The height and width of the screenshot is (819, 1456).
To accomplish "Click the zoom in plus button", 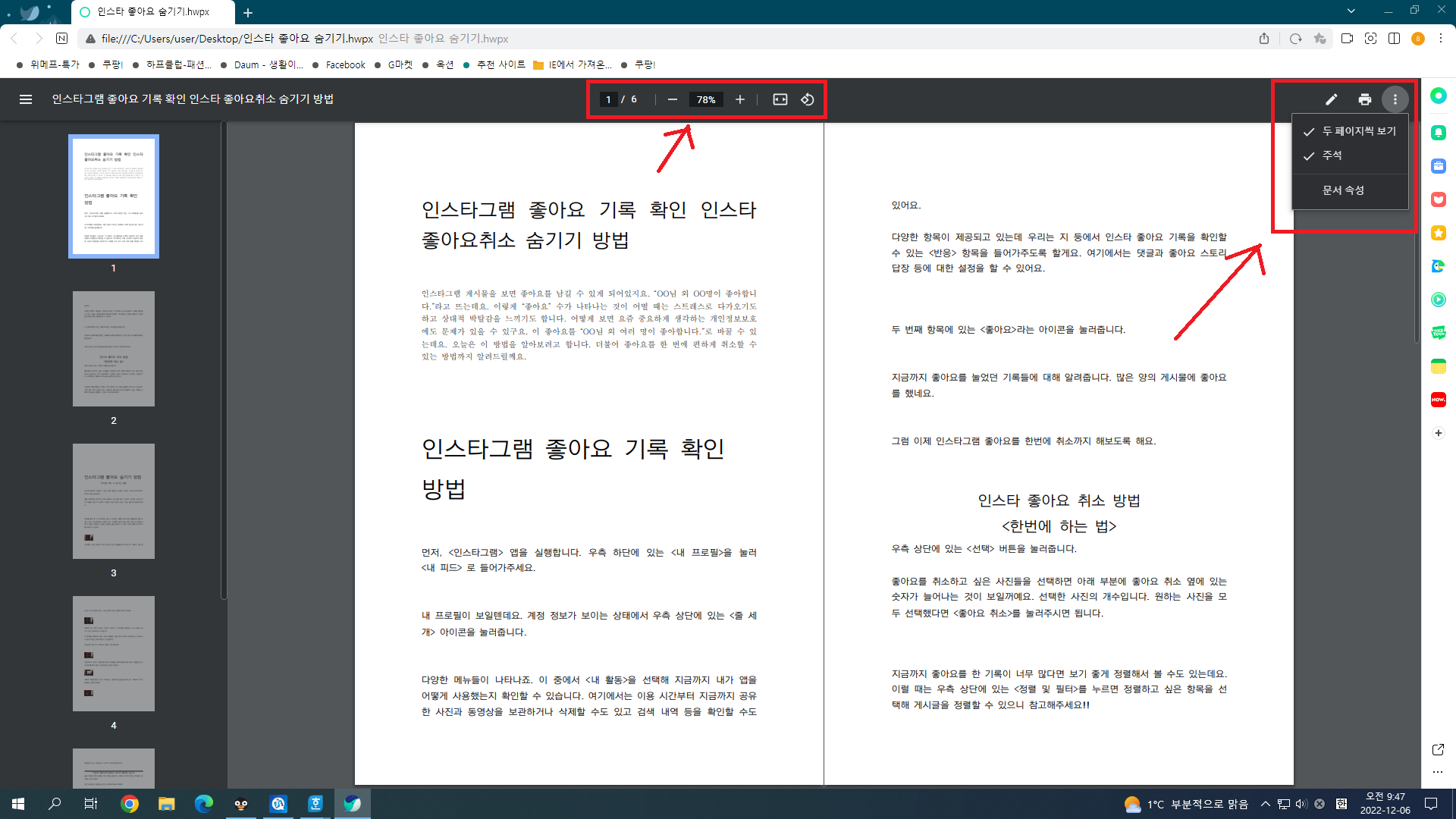I will pyautogui.click(x=740, y=99).
